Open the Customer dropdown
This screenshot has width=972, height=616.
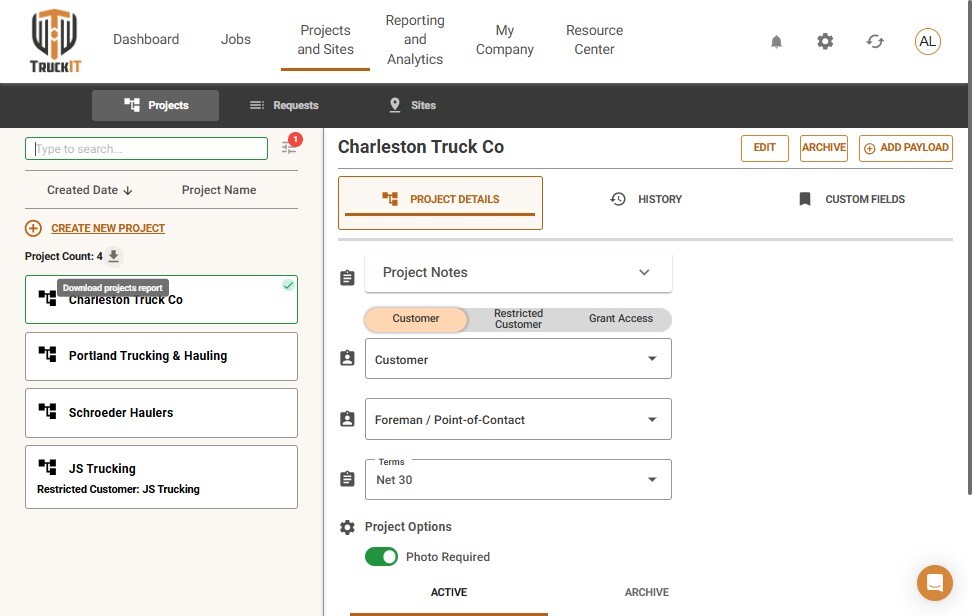(518, 359)
